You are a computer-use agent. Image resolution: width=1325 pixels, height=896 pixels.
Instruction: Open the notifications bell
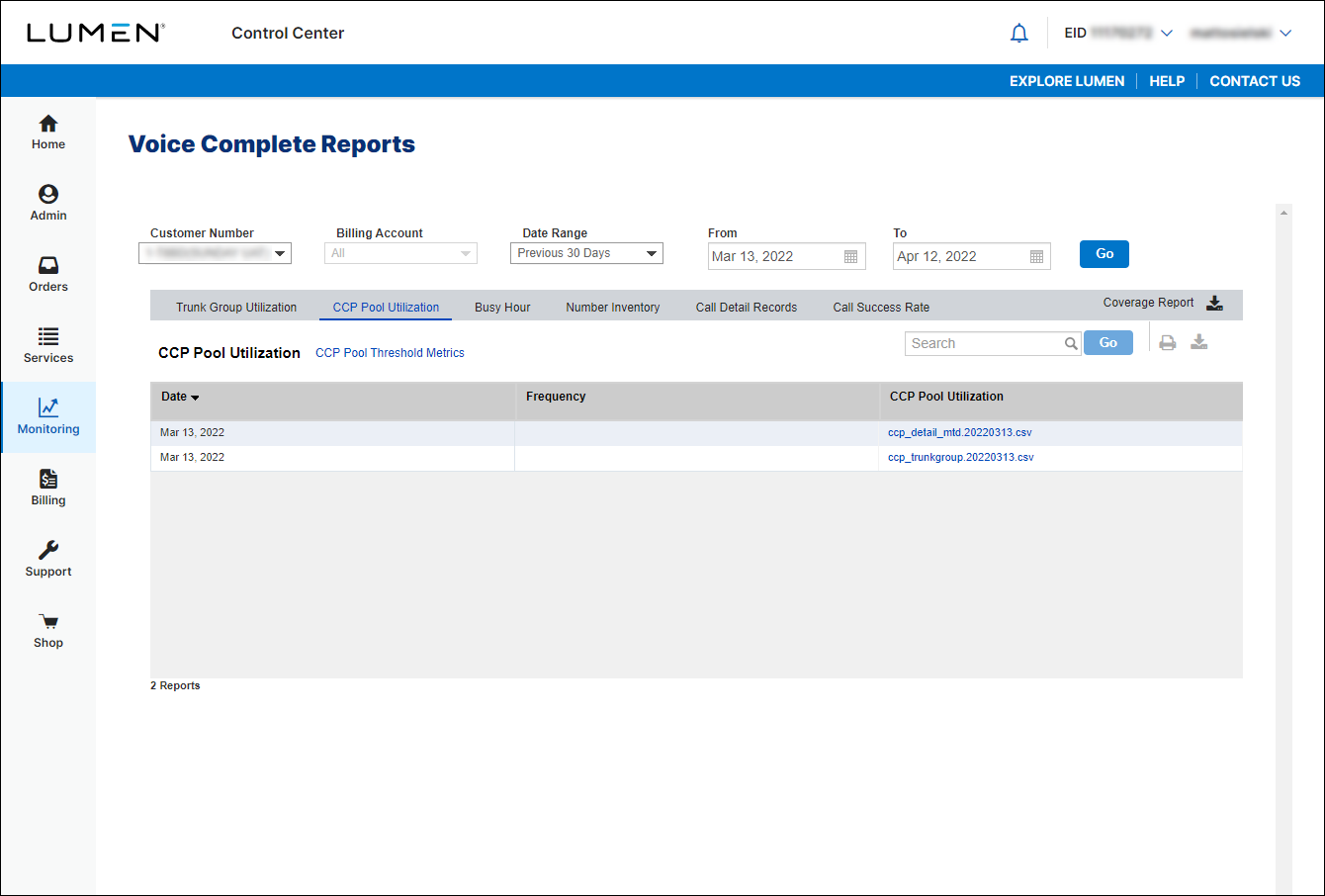tap(1018, 34)
